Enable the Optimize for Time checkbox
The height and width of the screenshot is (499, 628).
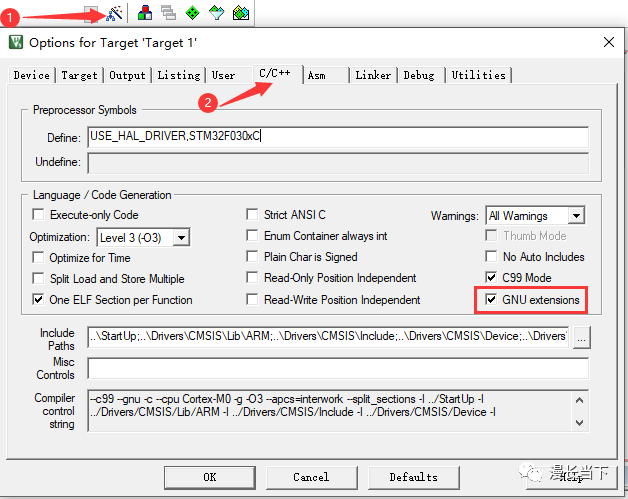coord(39,258)
